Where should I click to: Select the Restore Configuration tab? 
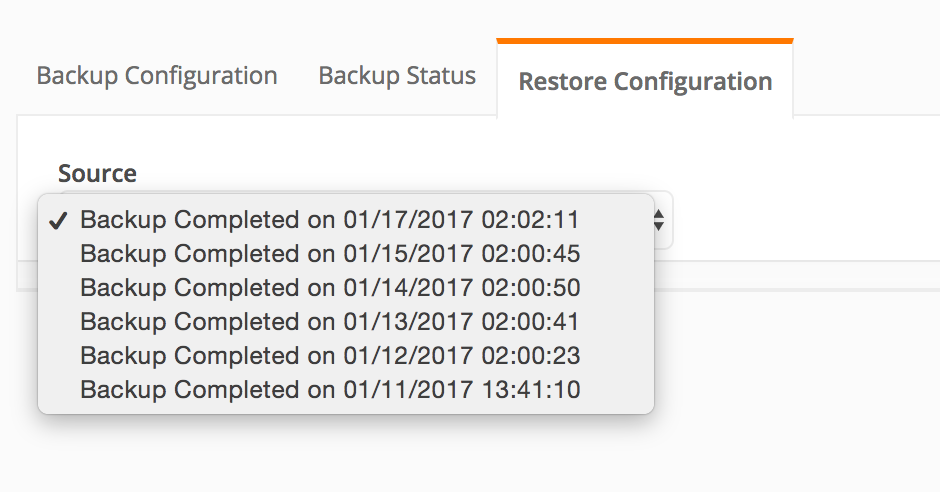tap(645, 81)
